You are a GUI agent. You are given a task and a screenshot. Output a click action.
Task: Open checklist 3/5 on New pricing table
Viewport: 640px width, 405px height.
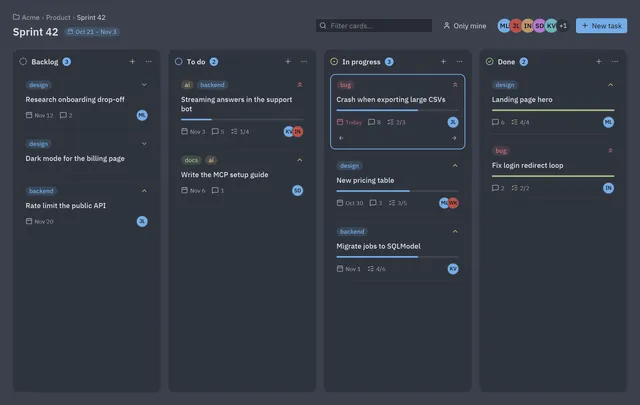tap(398, 203)
